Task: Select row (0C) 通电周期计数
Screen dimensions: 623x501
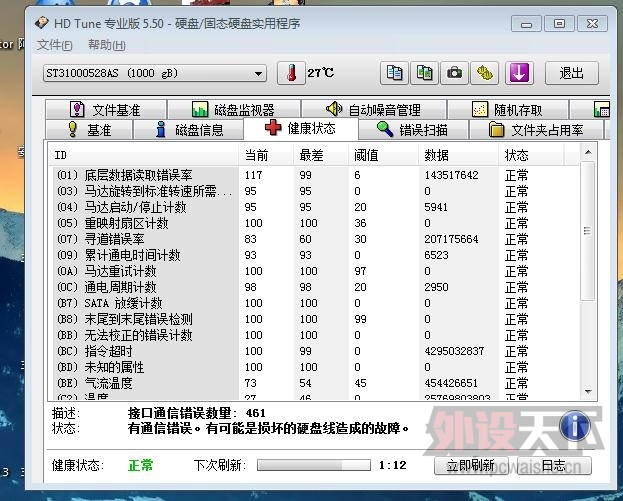Action: 314,287
